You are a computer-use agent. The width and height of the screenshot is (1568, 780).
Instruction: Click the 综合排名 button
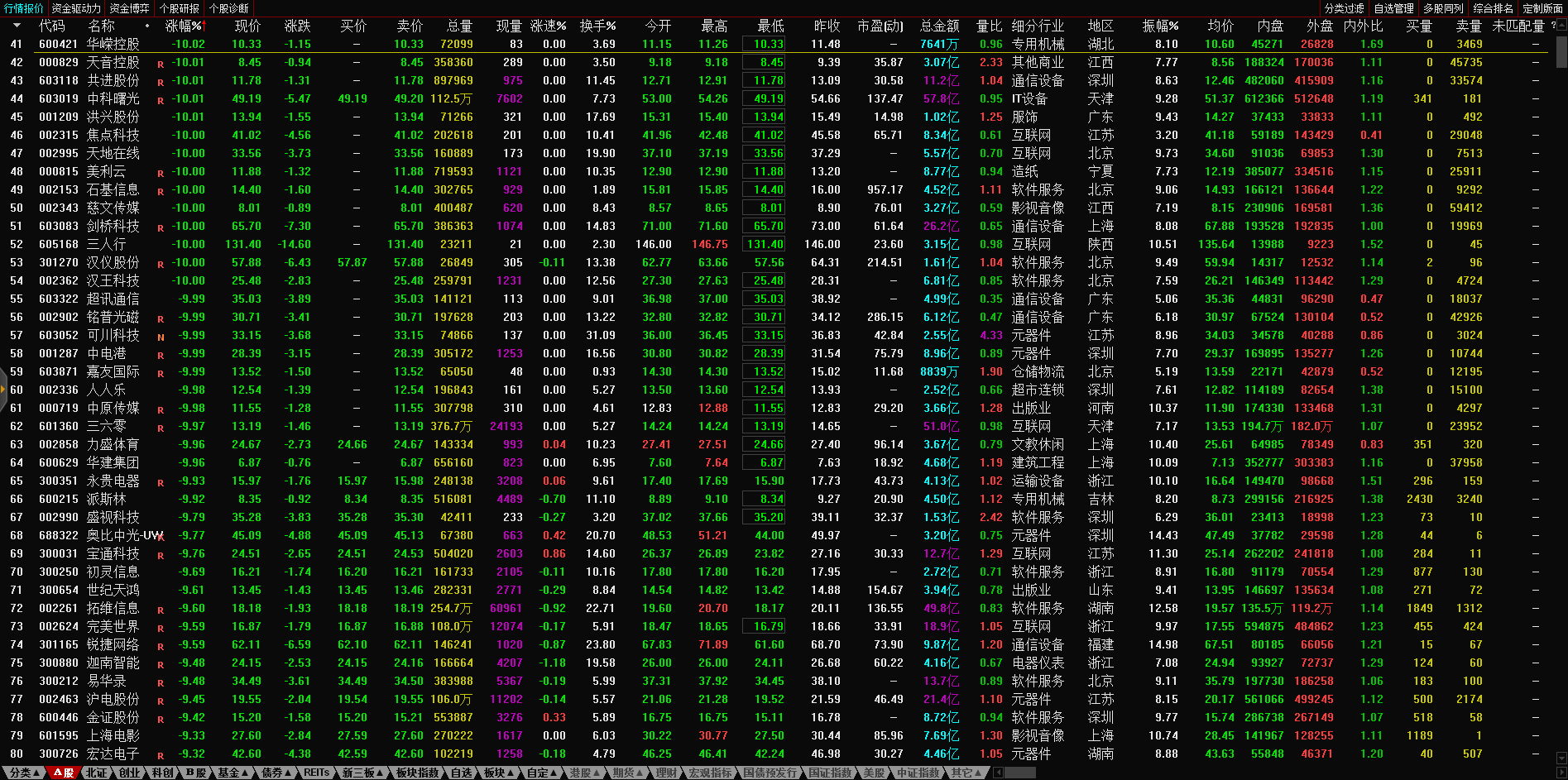click(1493, 8)
